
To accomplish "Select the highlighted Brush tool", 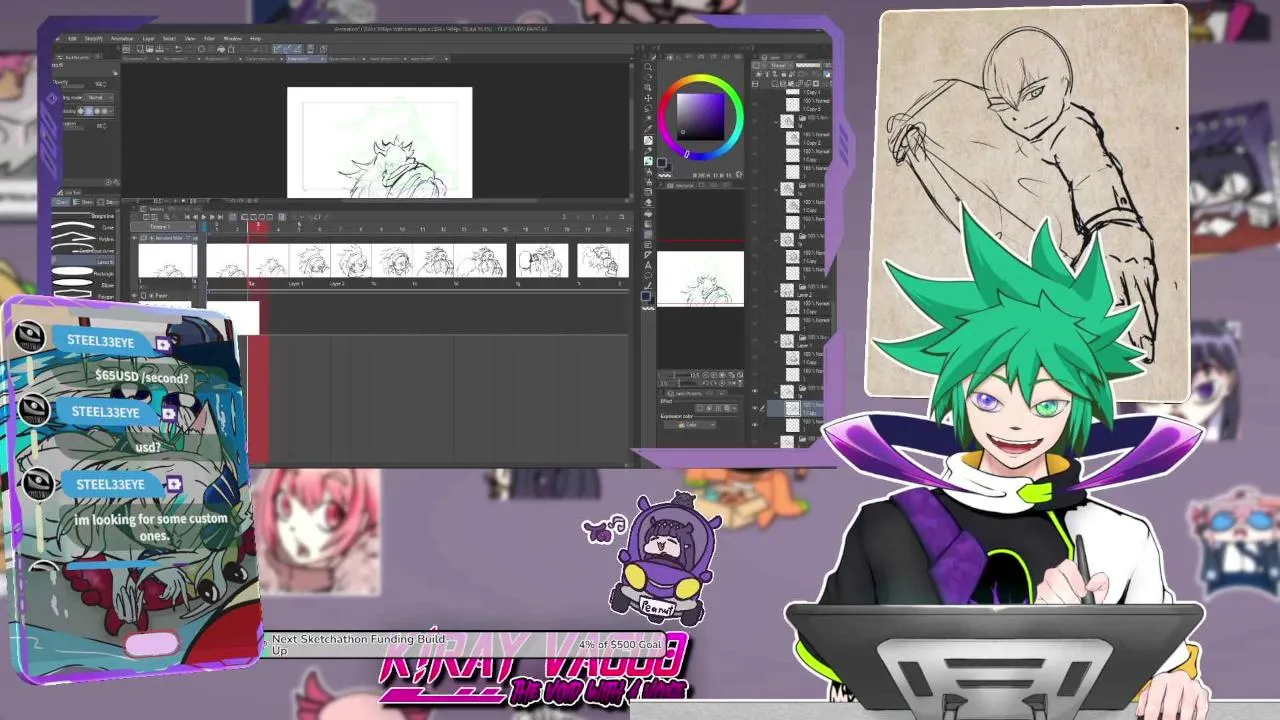I will pyautogui.click(x=648, y=161).
